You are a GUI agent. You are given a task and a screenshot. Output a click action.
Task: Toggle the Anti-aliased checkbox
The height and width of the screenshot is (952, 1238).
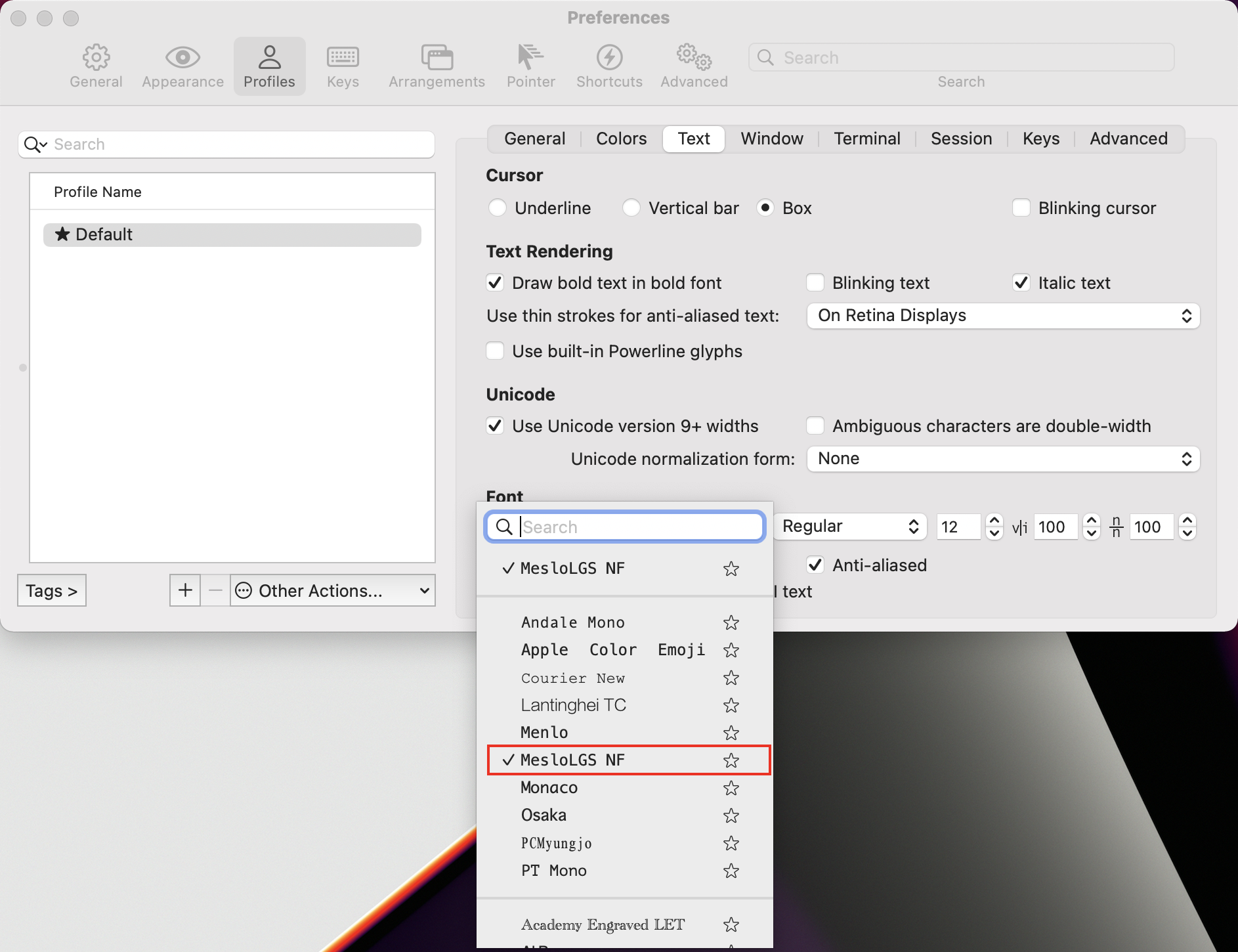[815, 565]
